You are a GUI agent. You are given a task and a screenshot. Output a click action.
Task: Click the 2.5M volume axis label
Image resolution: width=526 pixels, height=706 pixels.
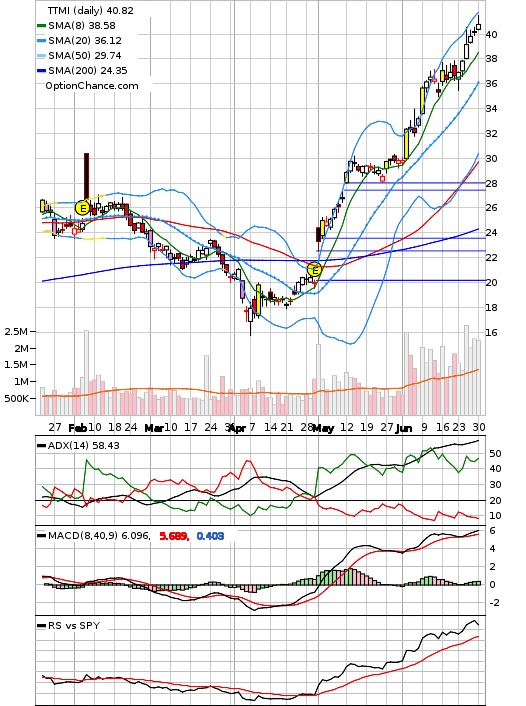(x=16, y=331)
